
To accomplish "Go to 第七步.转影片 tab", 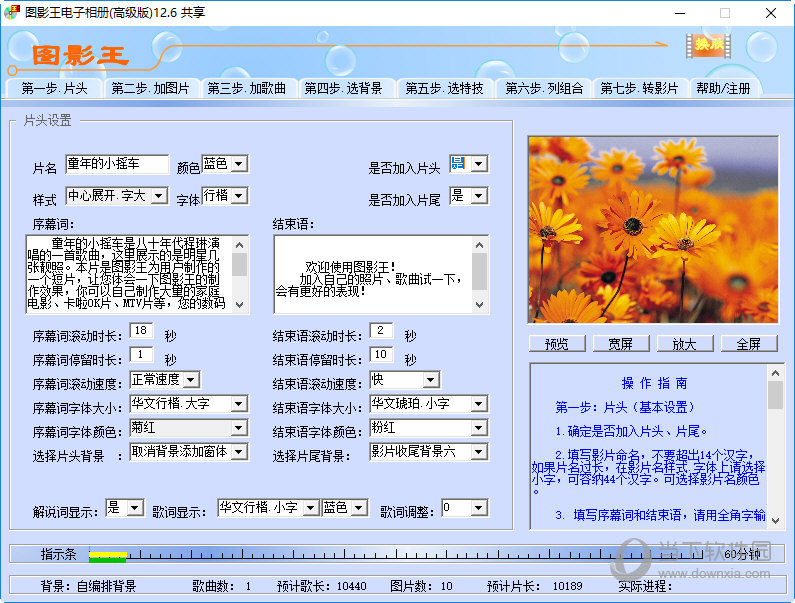I will click(639, 88).
